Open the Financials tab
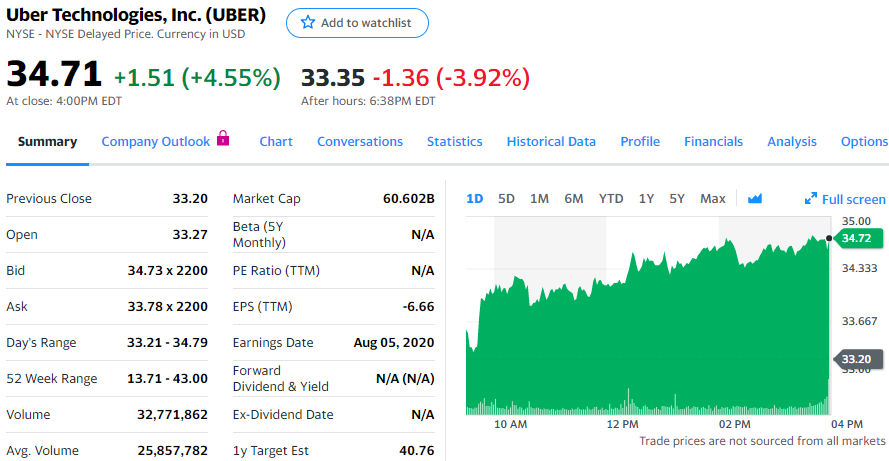This screenshot has height=461, width=889. [713, 141]
